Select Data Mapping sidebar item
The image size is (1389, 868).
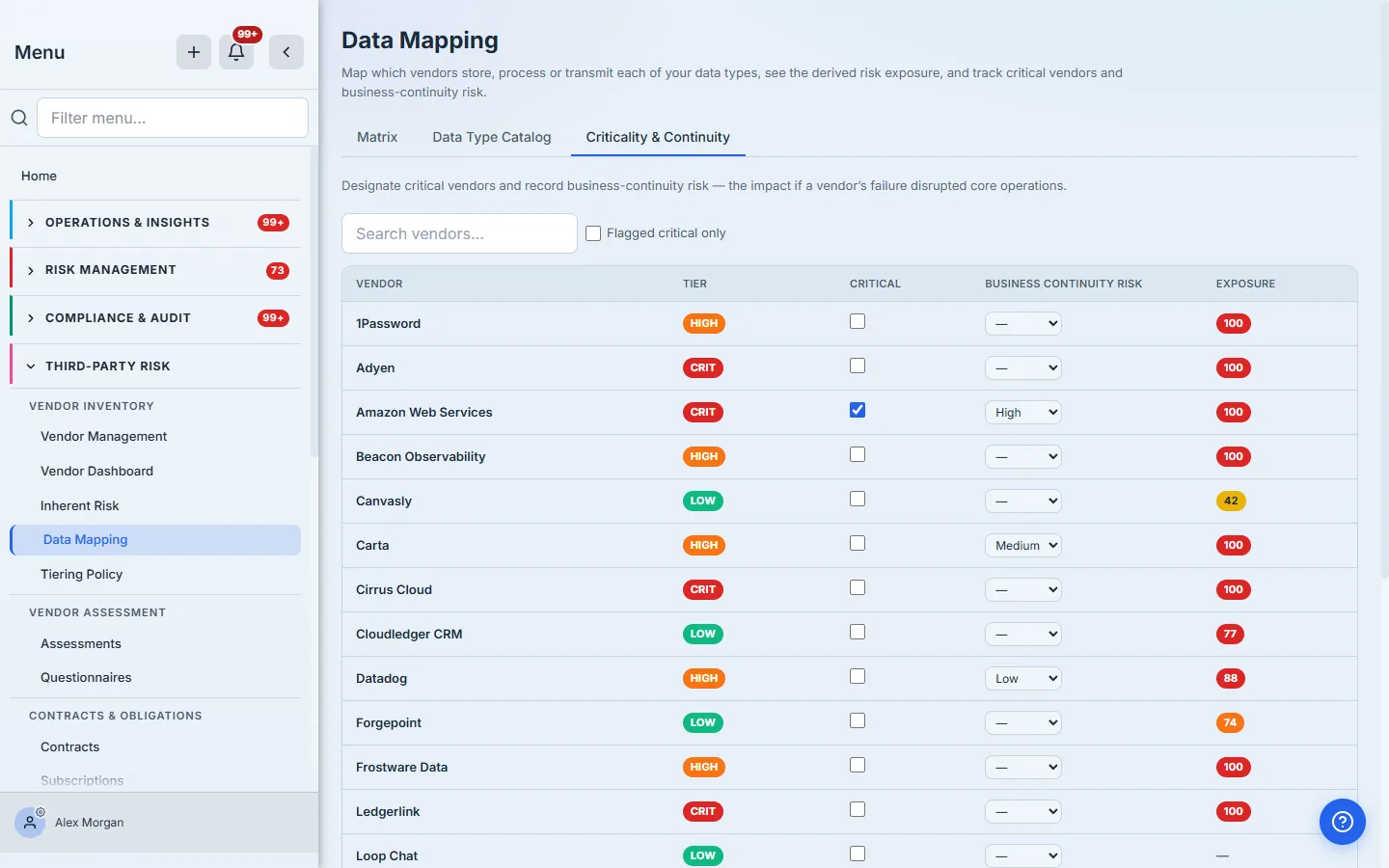click(155, 540)
